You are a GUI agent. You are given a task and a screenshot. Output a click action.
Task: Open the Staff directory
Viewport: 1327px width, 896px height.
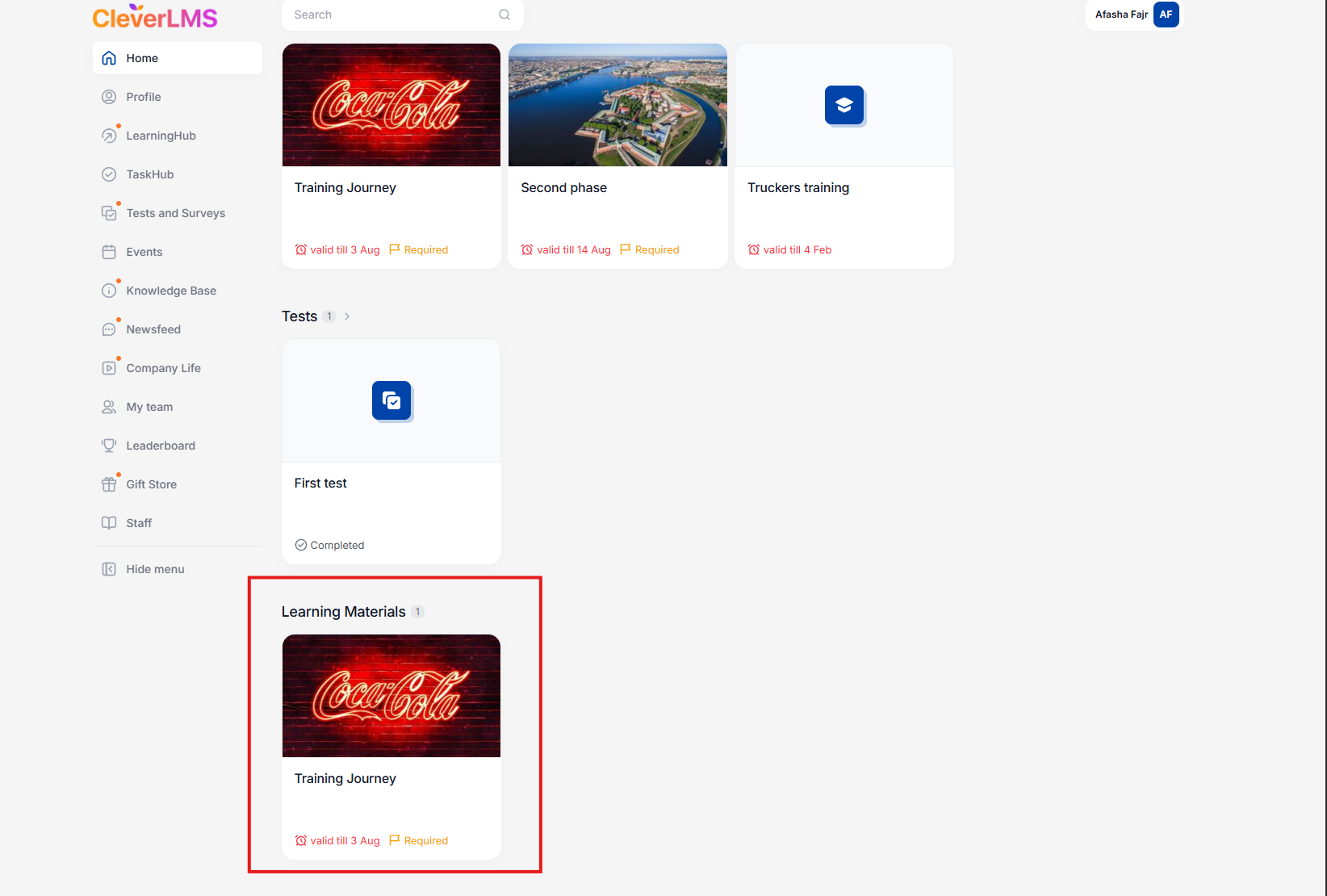tap(178, 523)
